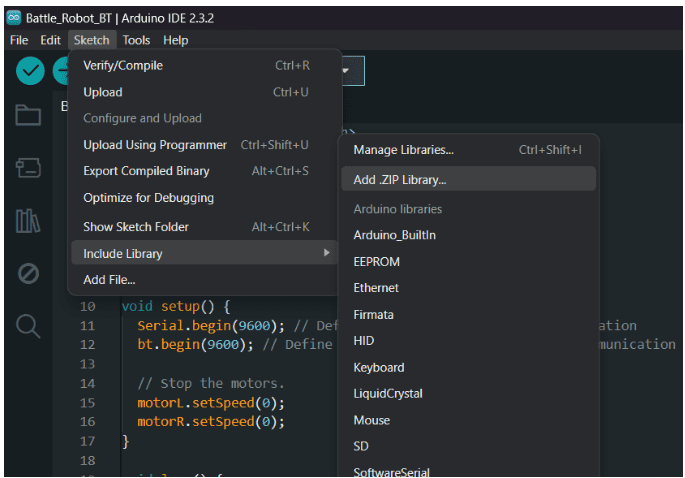The width and height of the screenshot is (685, 478).
Task: Open the Sketchbook folder sidebar icon
Action: point(28,115)
